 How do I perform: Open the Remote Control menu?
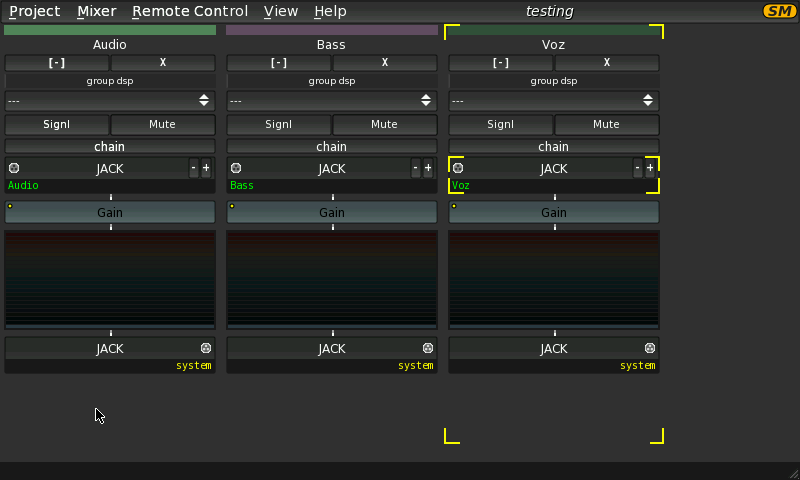(190, 11)
